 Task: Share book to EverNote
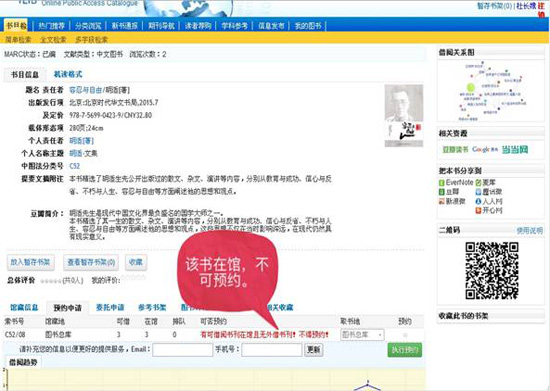coord(456,182)
